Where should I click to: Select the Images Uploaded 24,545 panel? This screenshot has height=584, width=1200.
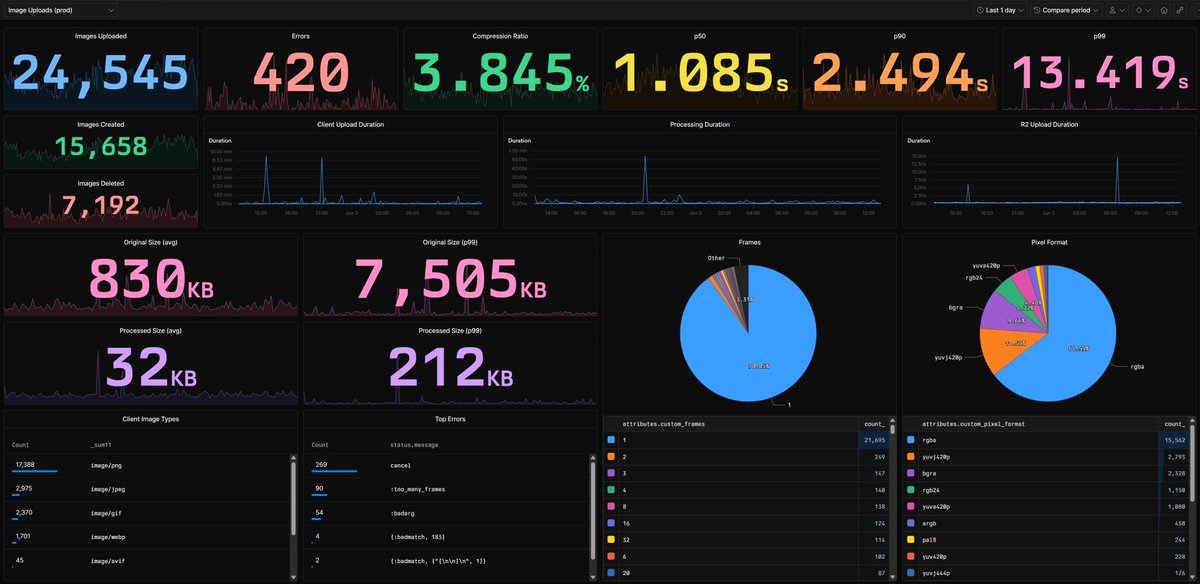[100, 68]
